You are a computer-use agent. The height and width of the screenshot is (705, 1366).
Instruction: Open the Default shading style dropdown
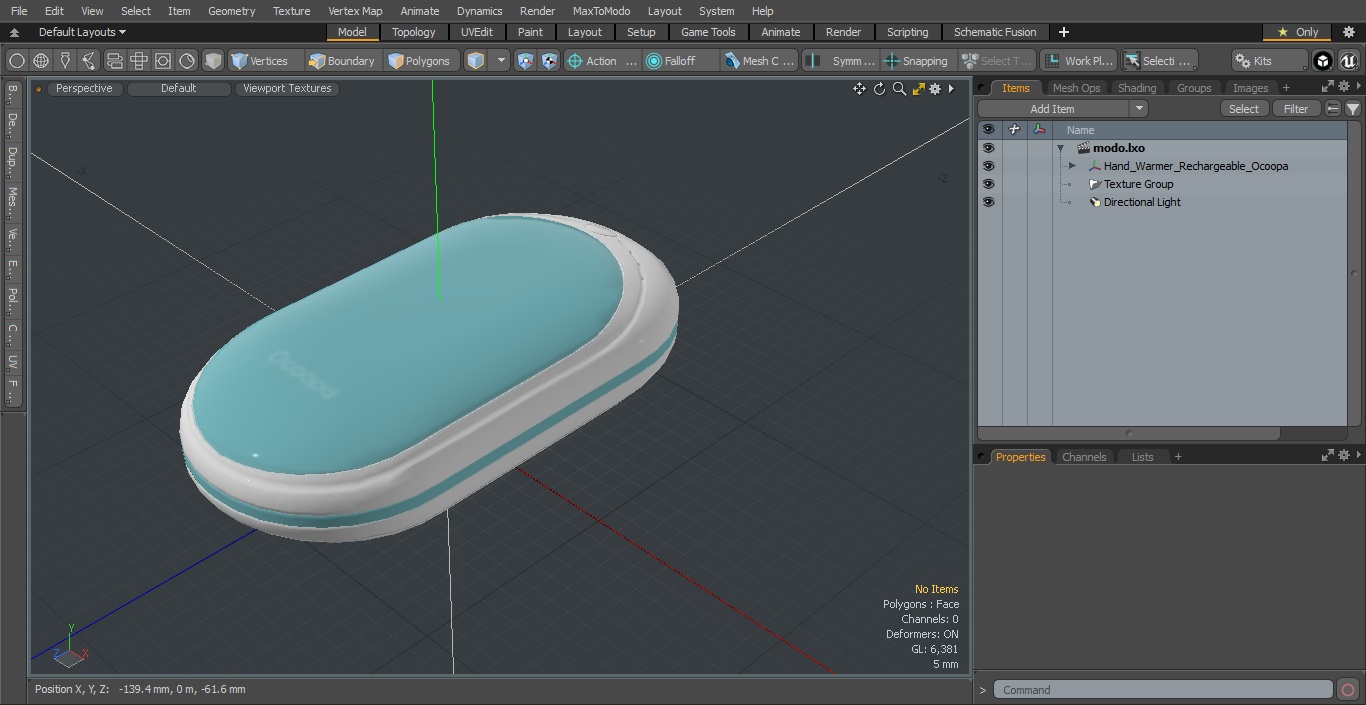(x=178, y=89)
